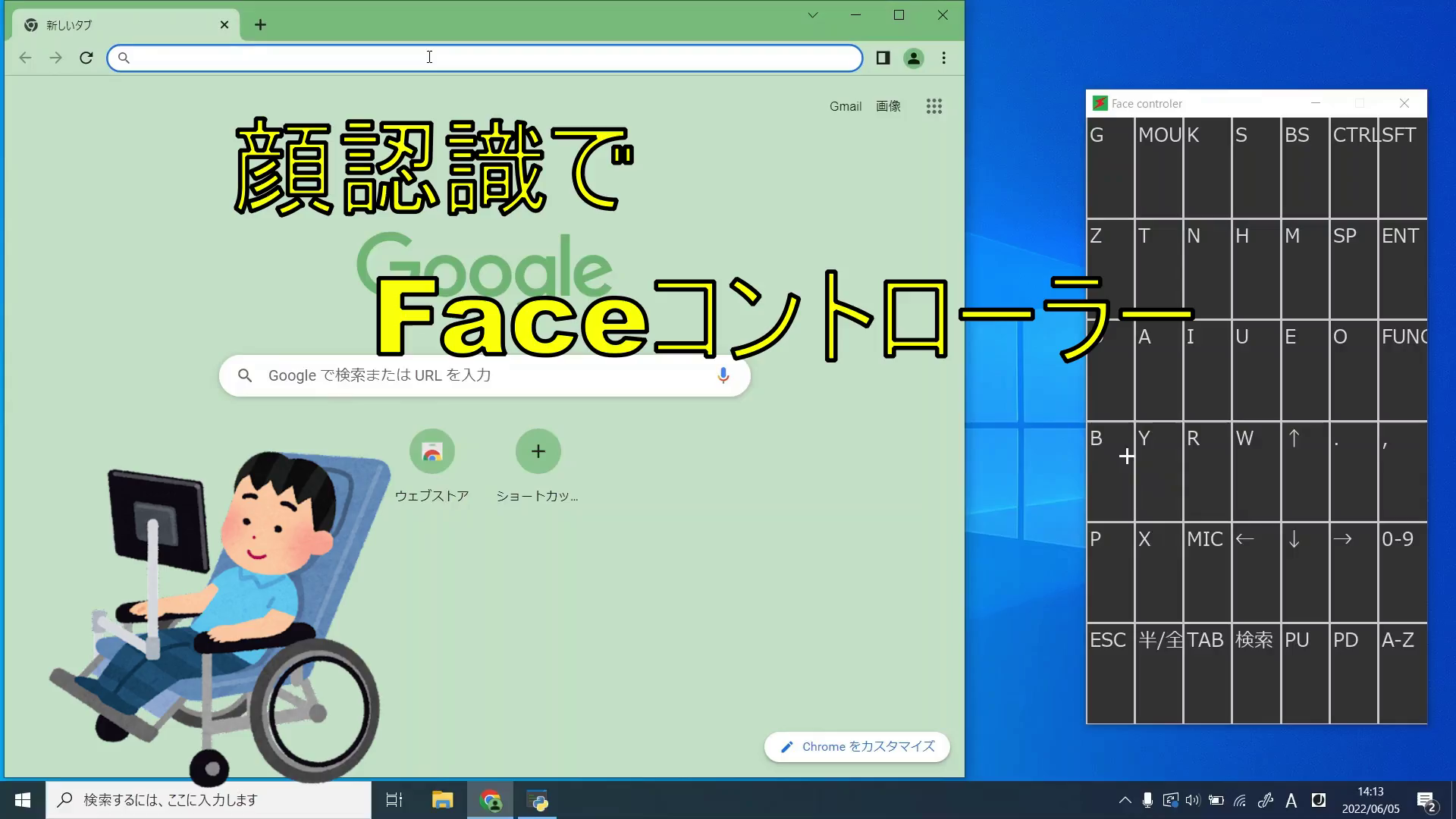
Task: Open the Google apps grid launcher
Action: click(x=934, y=106)
